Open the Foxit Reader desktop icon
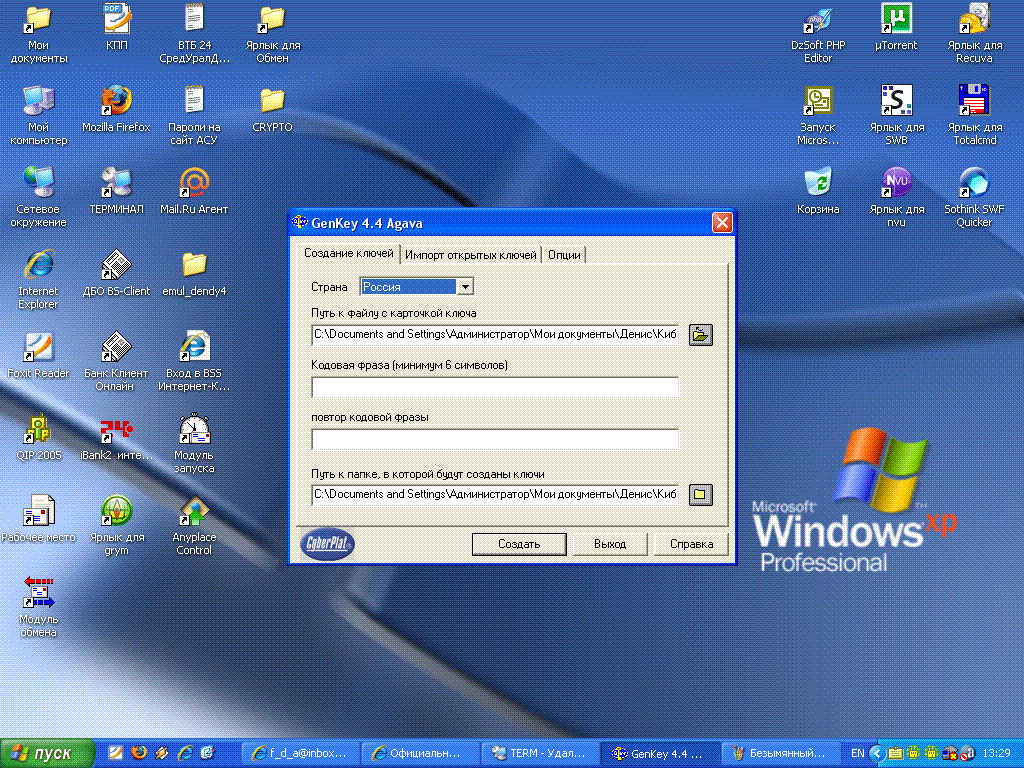1024x768 pixels. pyautogui.click(x=38, y=347)
